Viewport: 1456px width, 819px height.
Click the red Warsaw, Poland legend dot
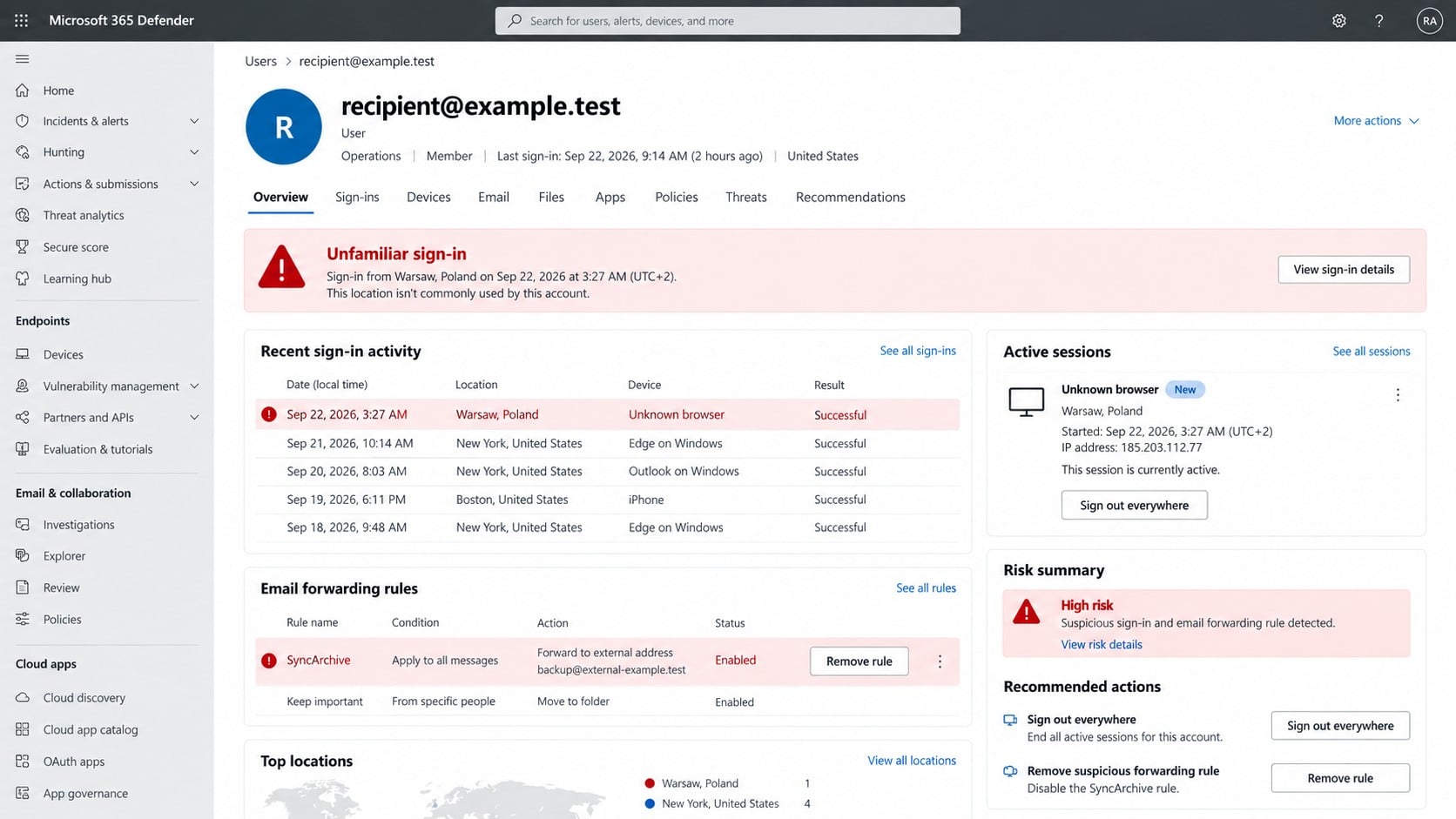click(x=650, y=783)
